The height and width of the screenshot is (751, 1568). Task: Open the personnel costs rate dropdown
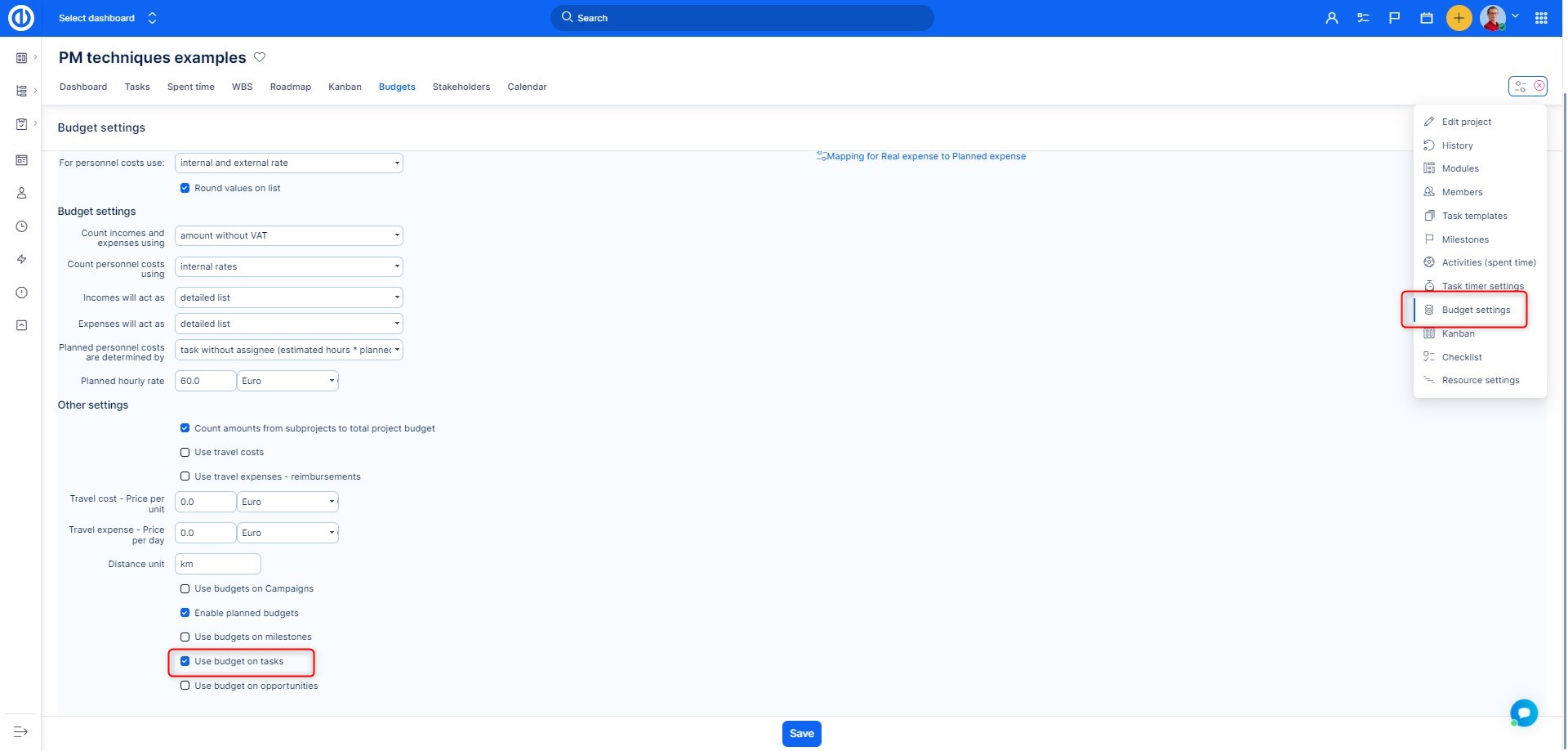pos(288,163)
